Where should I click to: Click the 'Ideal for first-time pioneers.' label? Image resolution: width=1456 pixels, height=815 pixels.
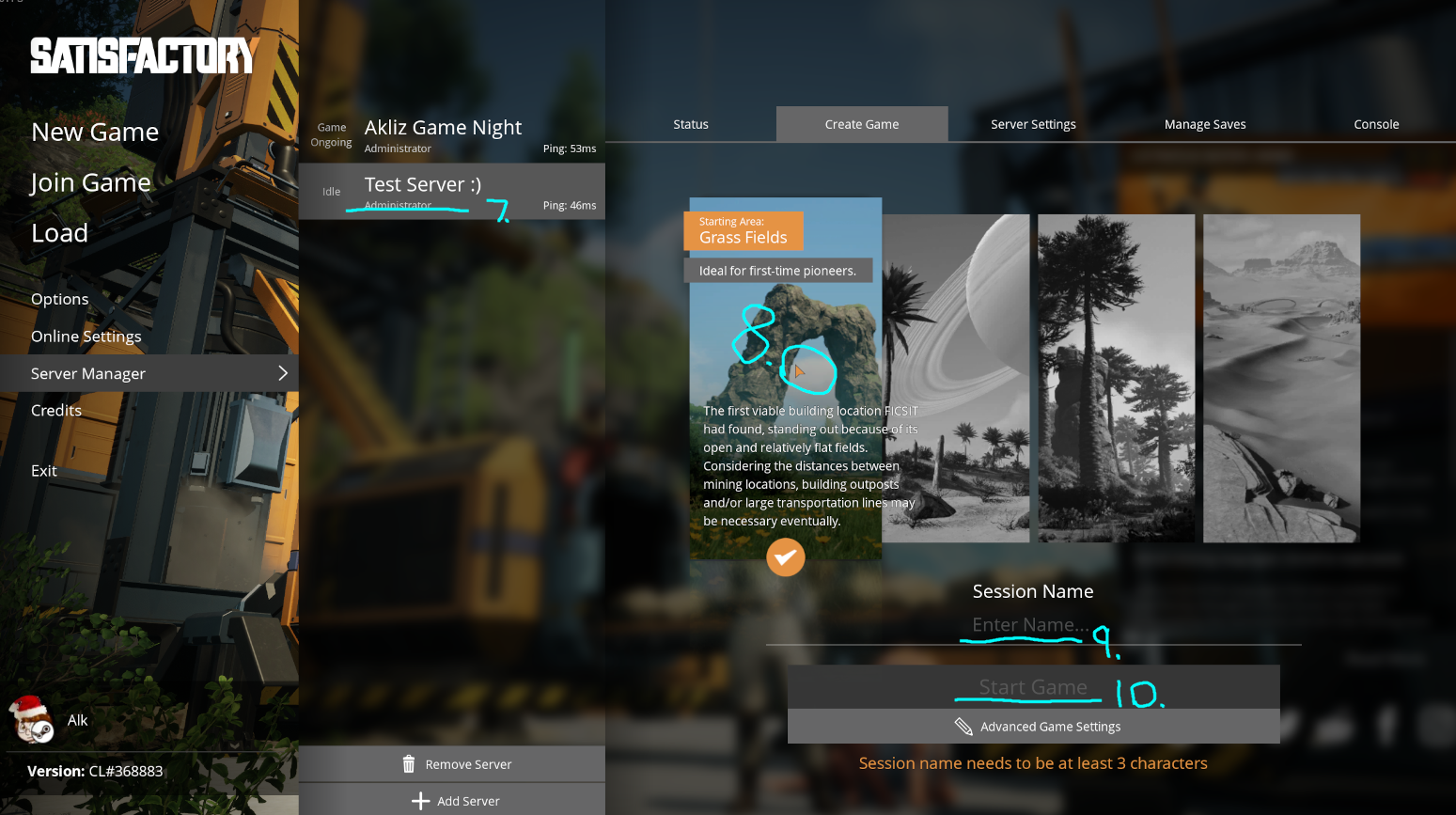click(x=778, y=271)
